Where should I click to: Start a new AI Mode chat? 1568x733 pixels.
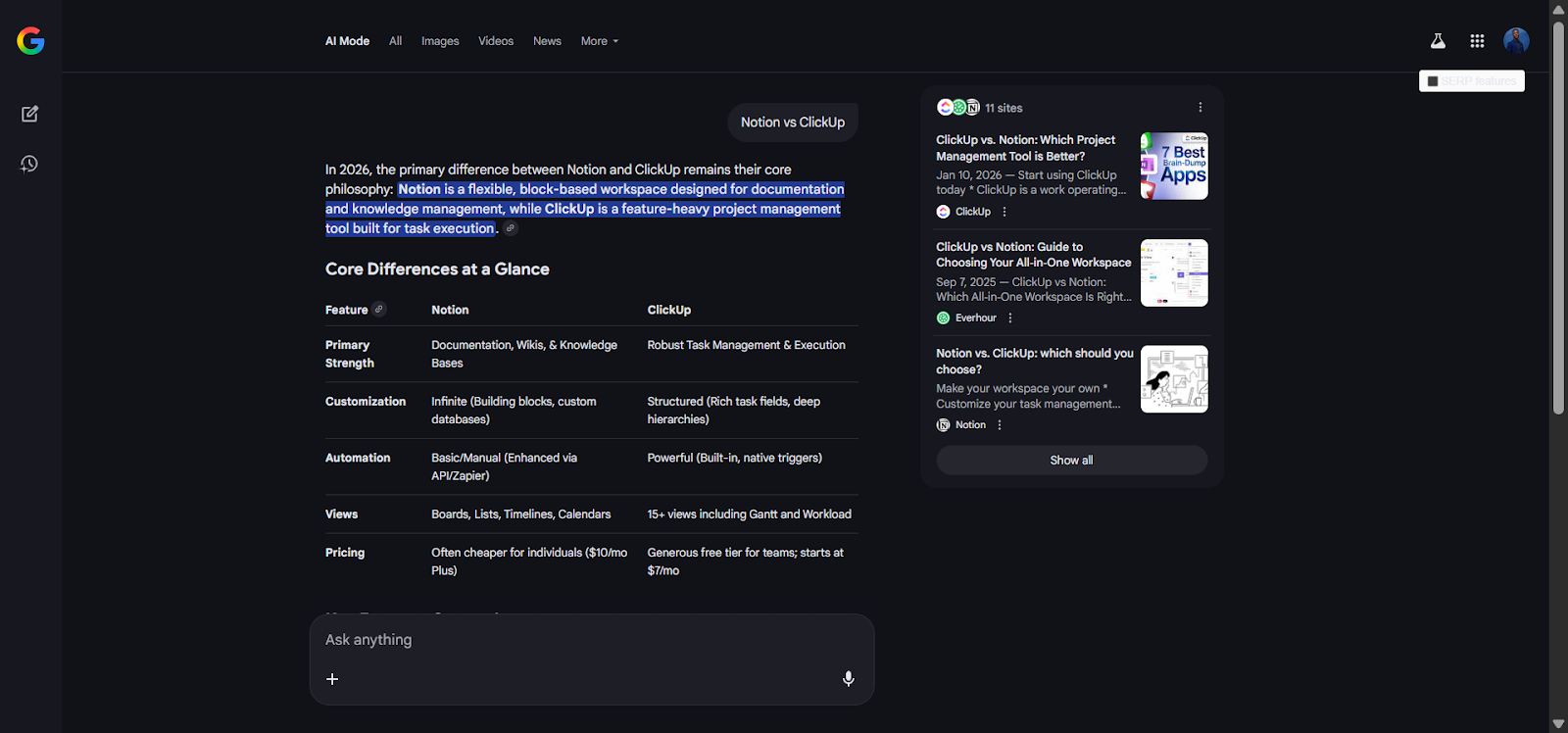point(29,114)
